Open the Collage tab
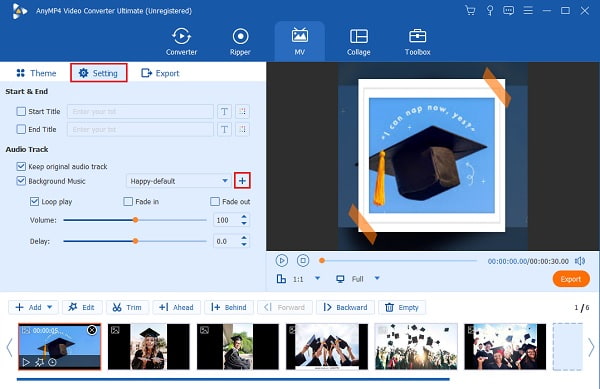The width and height of the screenshot is (600, 389). tap(359, 42)
